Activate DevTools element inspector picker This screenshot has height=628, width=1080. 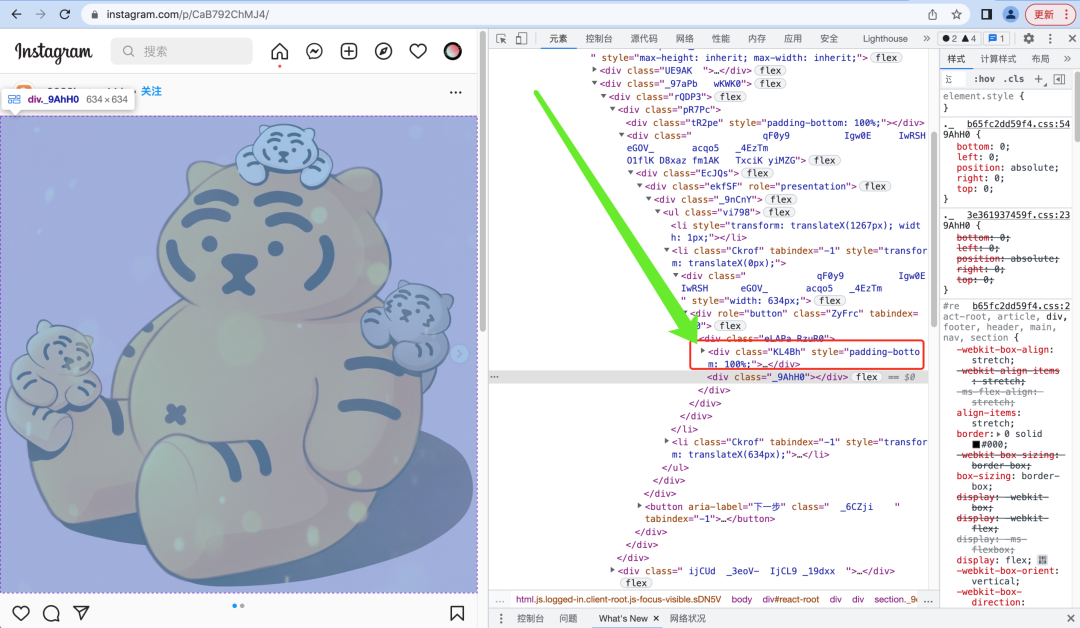point(501,39)
